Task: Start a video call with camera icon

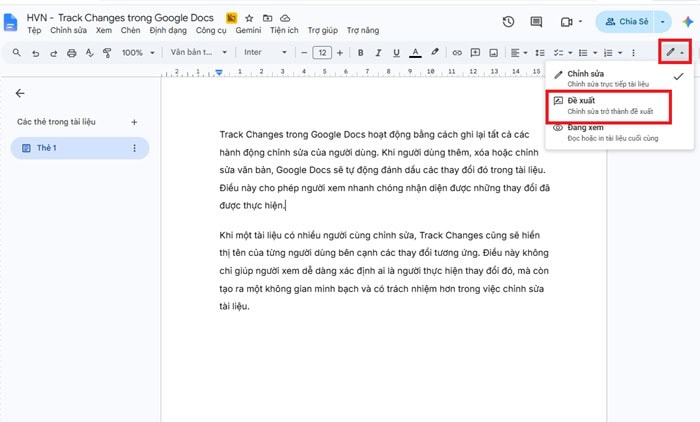Action: [566, 22]
